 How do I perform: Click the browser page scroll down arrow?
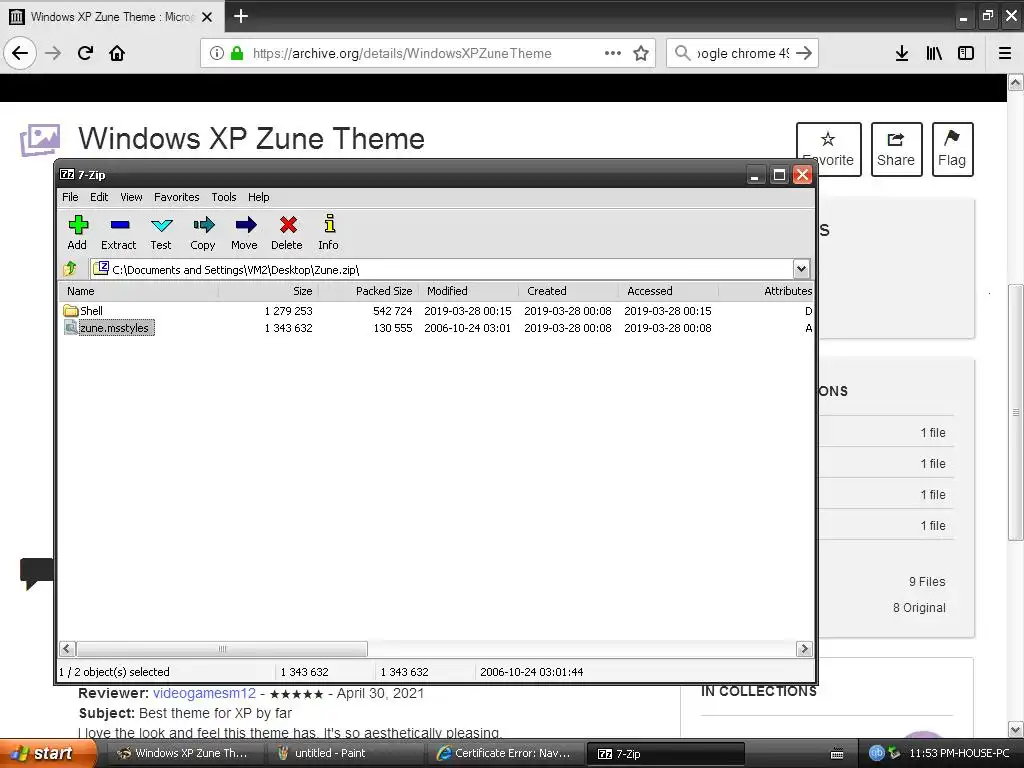tap(1016, 729)
